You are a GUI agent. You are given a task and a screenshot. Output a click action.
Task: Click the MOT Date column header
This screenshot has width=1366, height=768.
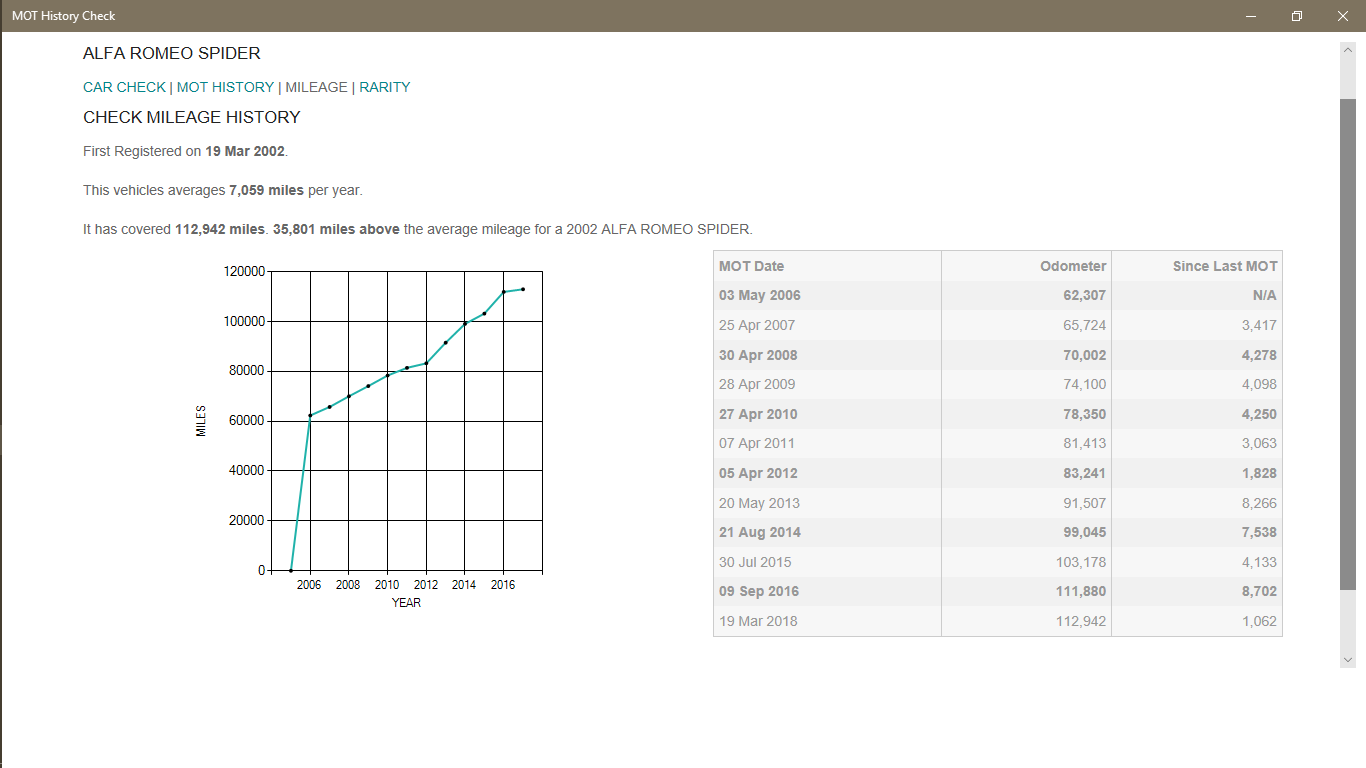coord(827,266)
